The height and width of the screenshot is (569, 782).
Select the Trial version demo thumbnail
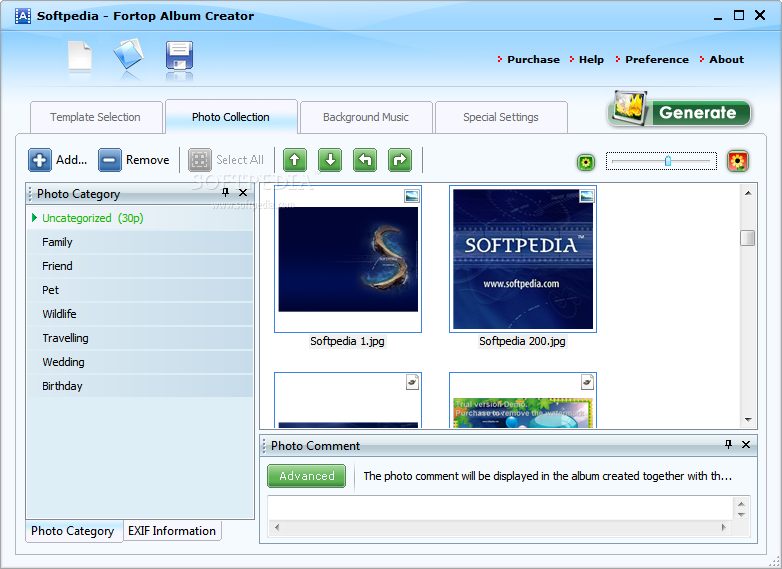(x=523, y=400)
